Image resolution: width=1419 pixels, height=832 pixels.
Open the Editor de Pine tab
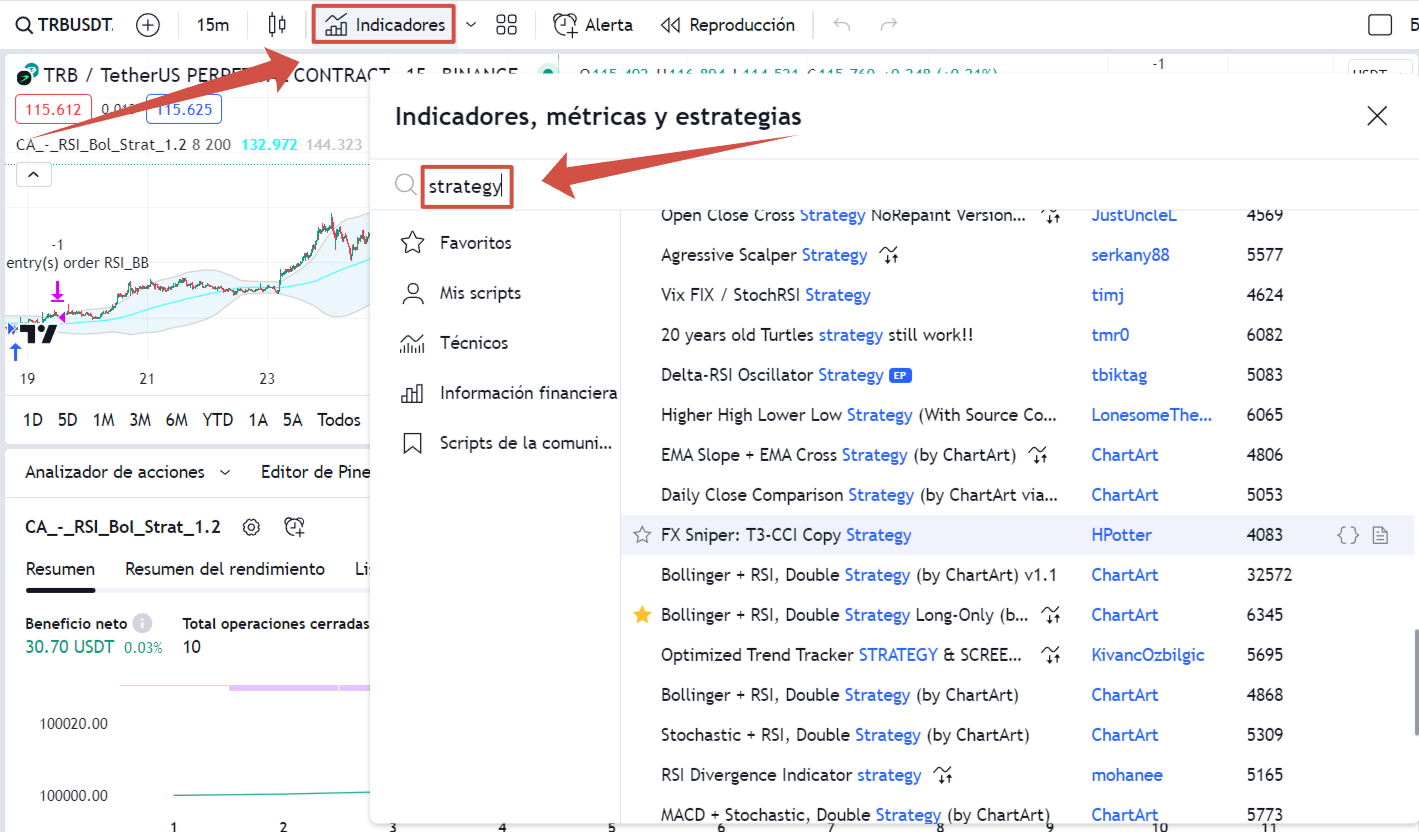coord(315,472)
